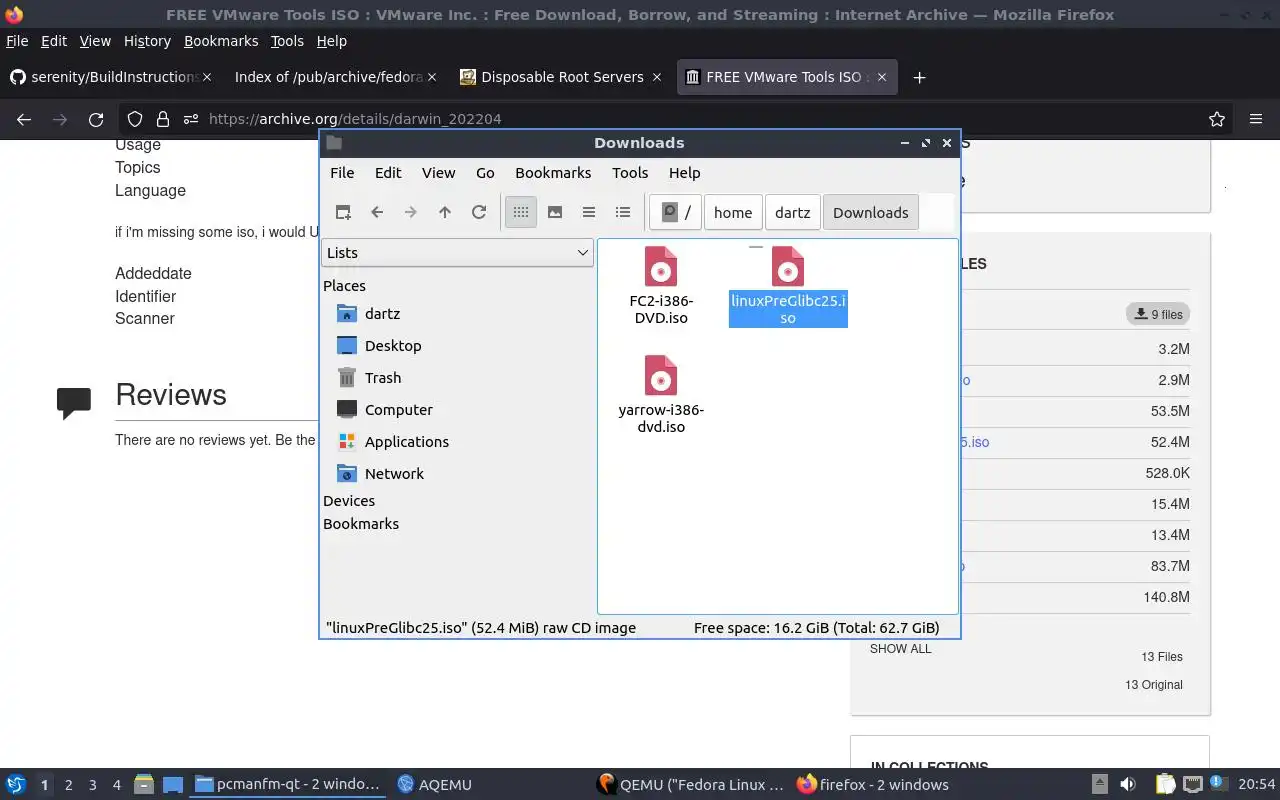Image resolution: width=1280 pixels, height=800 pixels.
Task: Open File menu in Downloads window
Action: (x=342, y=173)
